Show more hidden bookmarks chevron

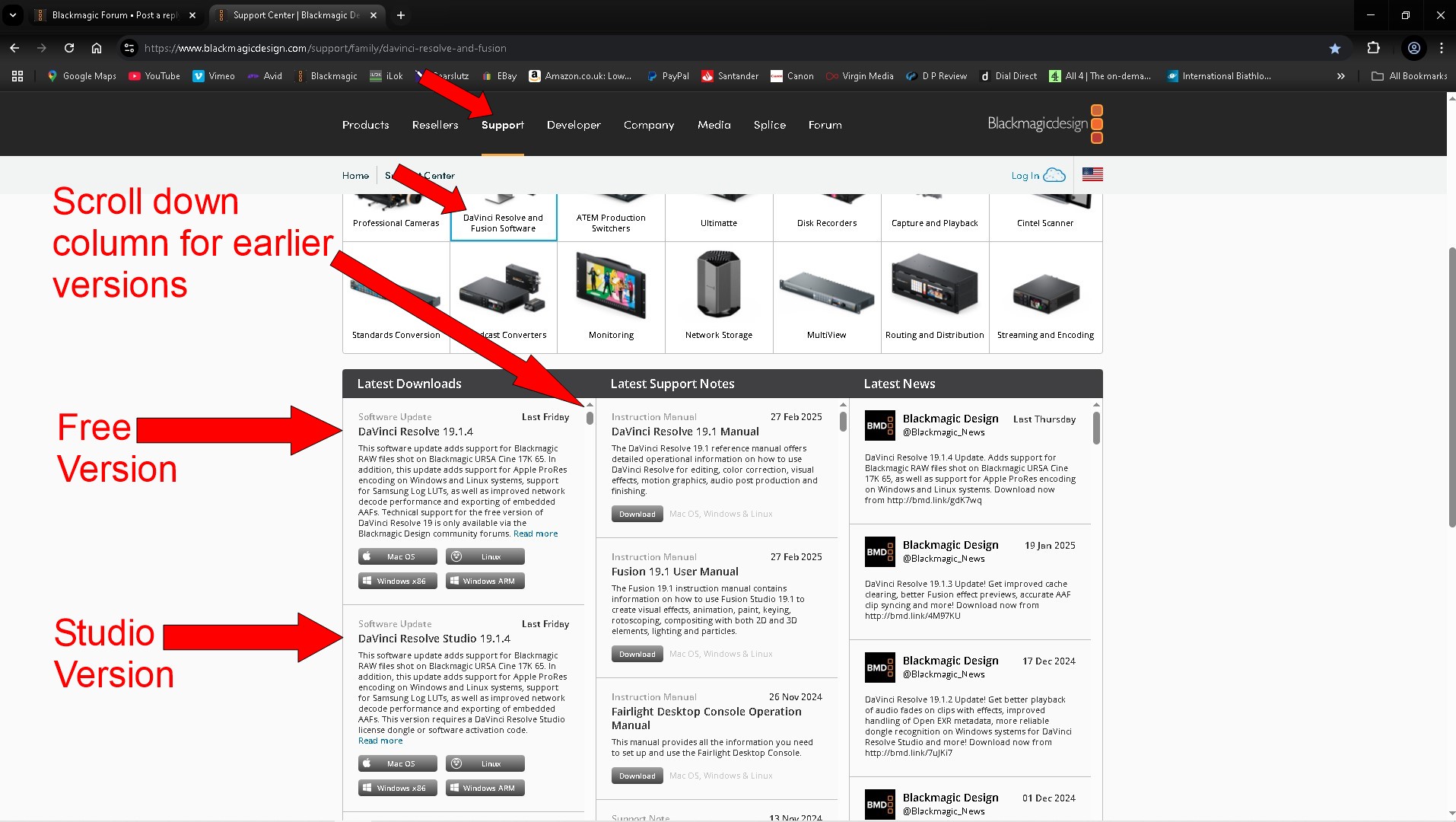[1341, 76]
